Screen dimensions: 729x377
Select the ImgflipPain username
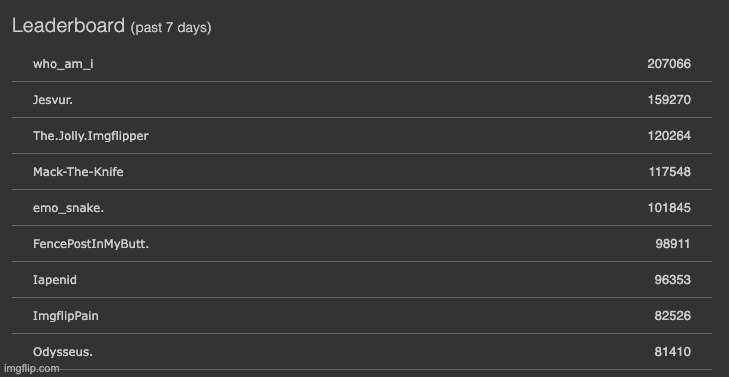66,316
